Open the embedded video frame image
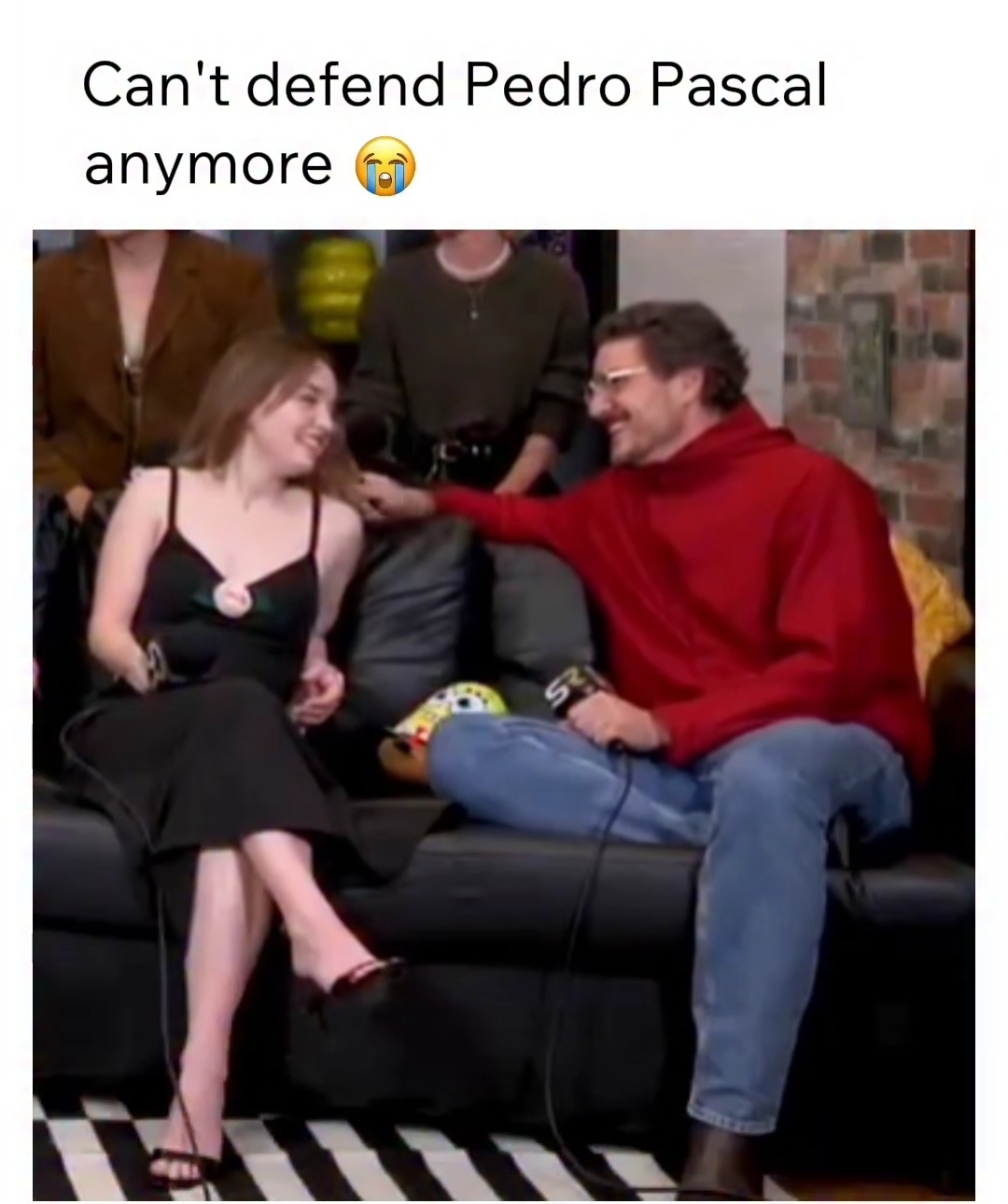This screenshot has width=1008, height=1204. (x=504, y=715)
